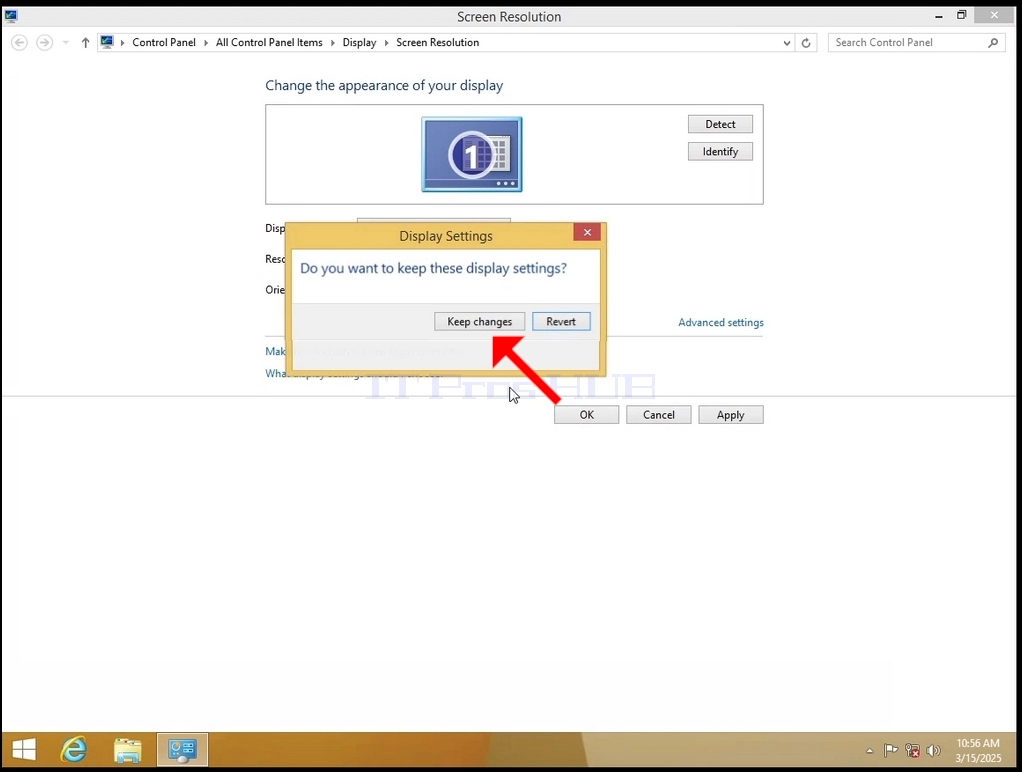Select Screen Resolution breadcrumb
This screenshot has width=1022, height=772.
(437, 42)
